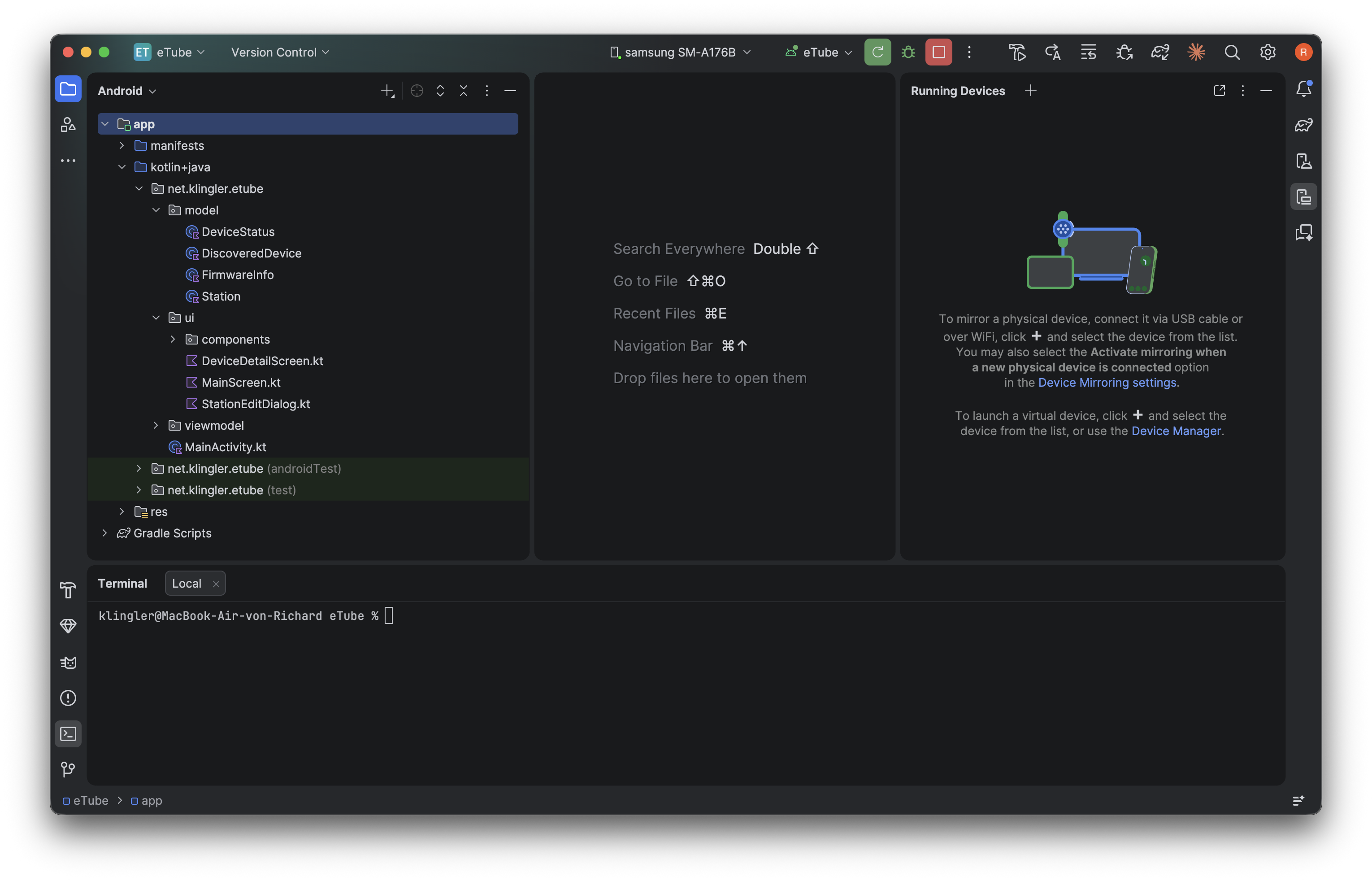Toggle the Project tool window
The width and height of the screenshot is (1372, 881).
[x=68, y=89]
